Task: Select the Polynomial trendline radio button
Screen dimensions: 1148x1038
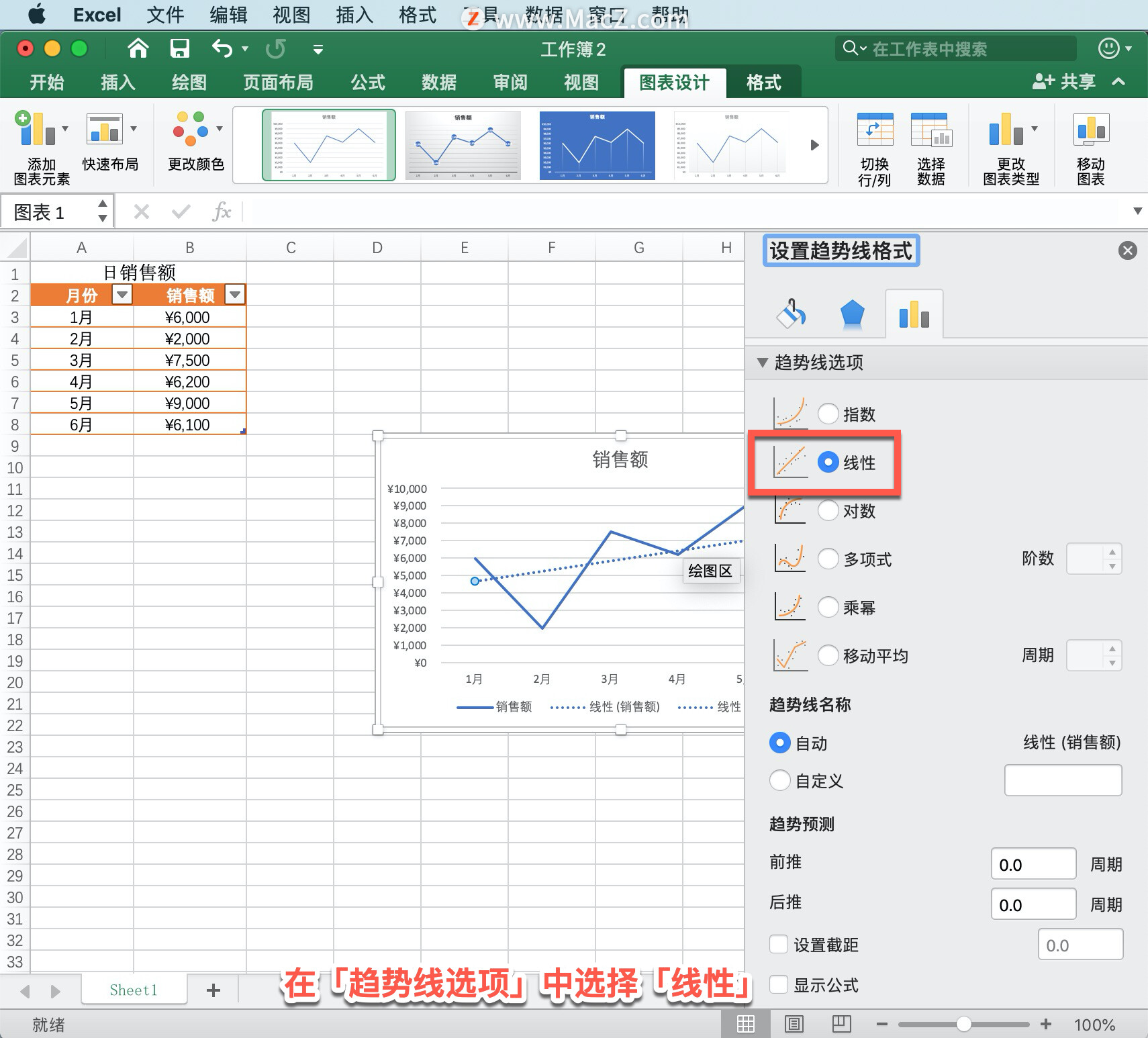Action: tap(828, 559)
